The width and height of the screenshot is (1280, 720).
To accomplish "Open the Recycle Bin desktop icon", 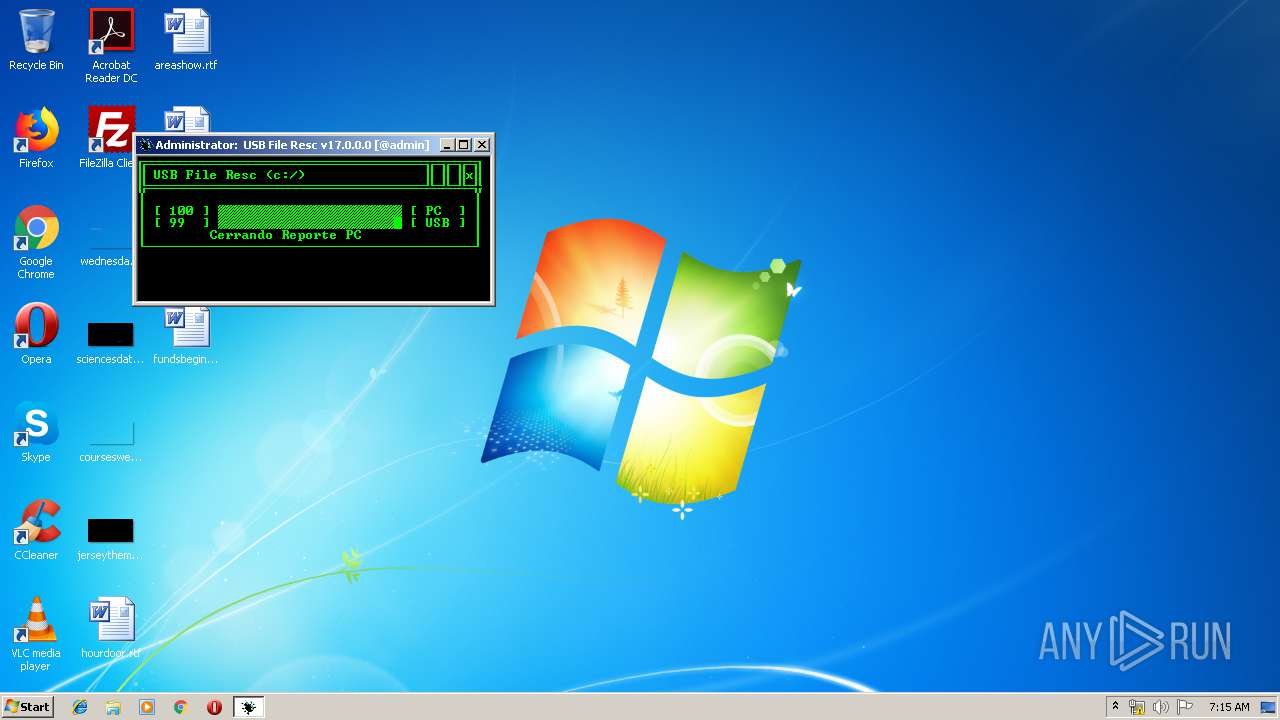I will tap(36, 40).
